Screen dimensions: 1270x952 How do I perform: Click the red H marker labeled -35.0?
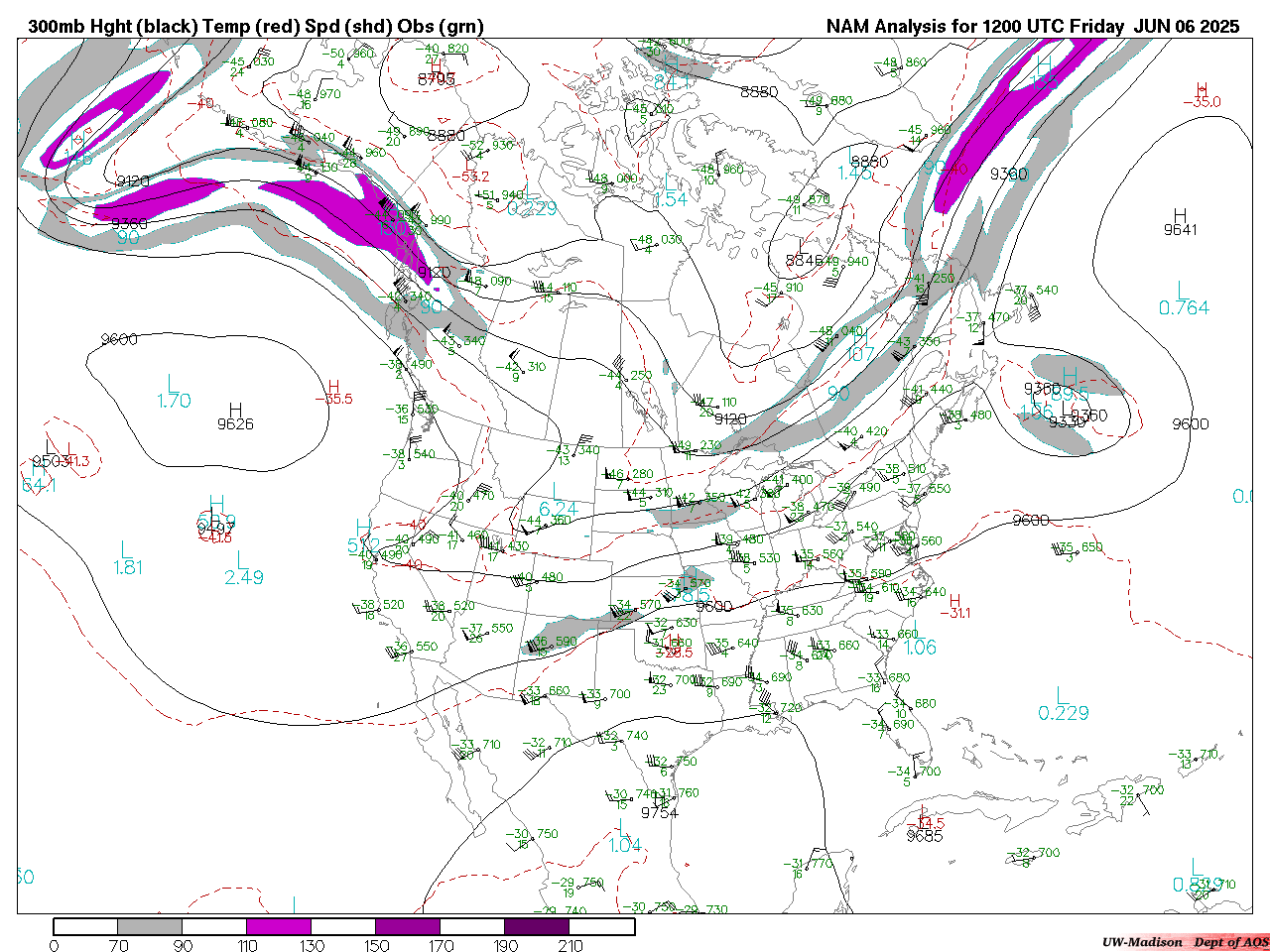(x=1202, y=89)
